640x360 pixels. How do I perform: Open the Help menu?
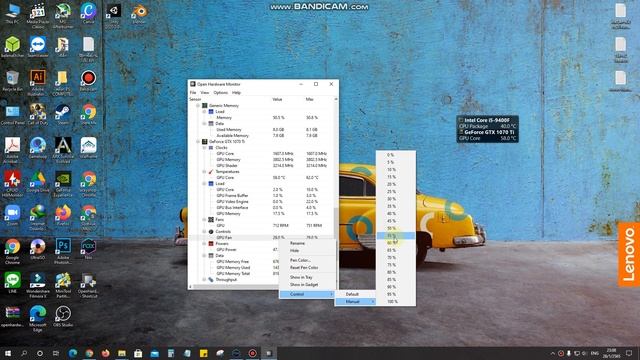point(236,93)
